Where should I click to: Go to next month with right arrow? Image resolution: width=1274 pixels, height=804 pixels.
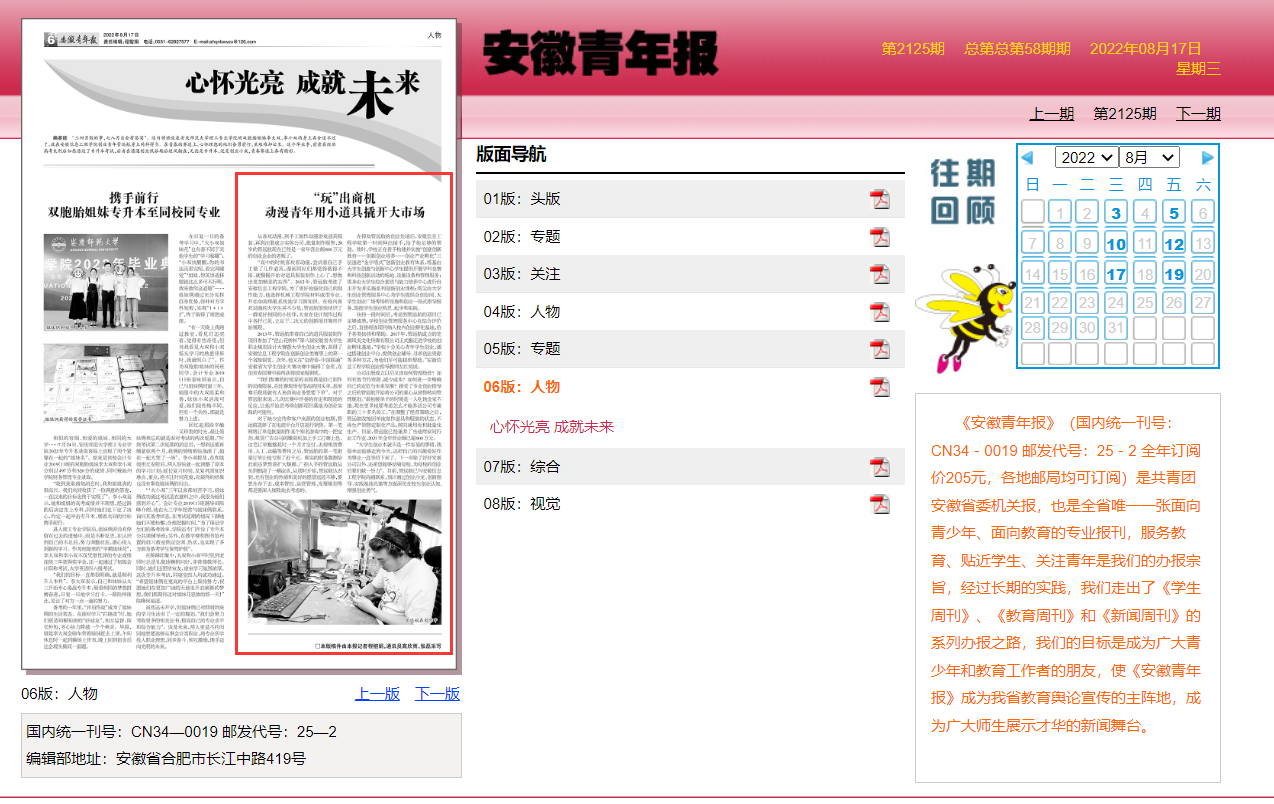pyautogui.click(x=1207, y=158)
